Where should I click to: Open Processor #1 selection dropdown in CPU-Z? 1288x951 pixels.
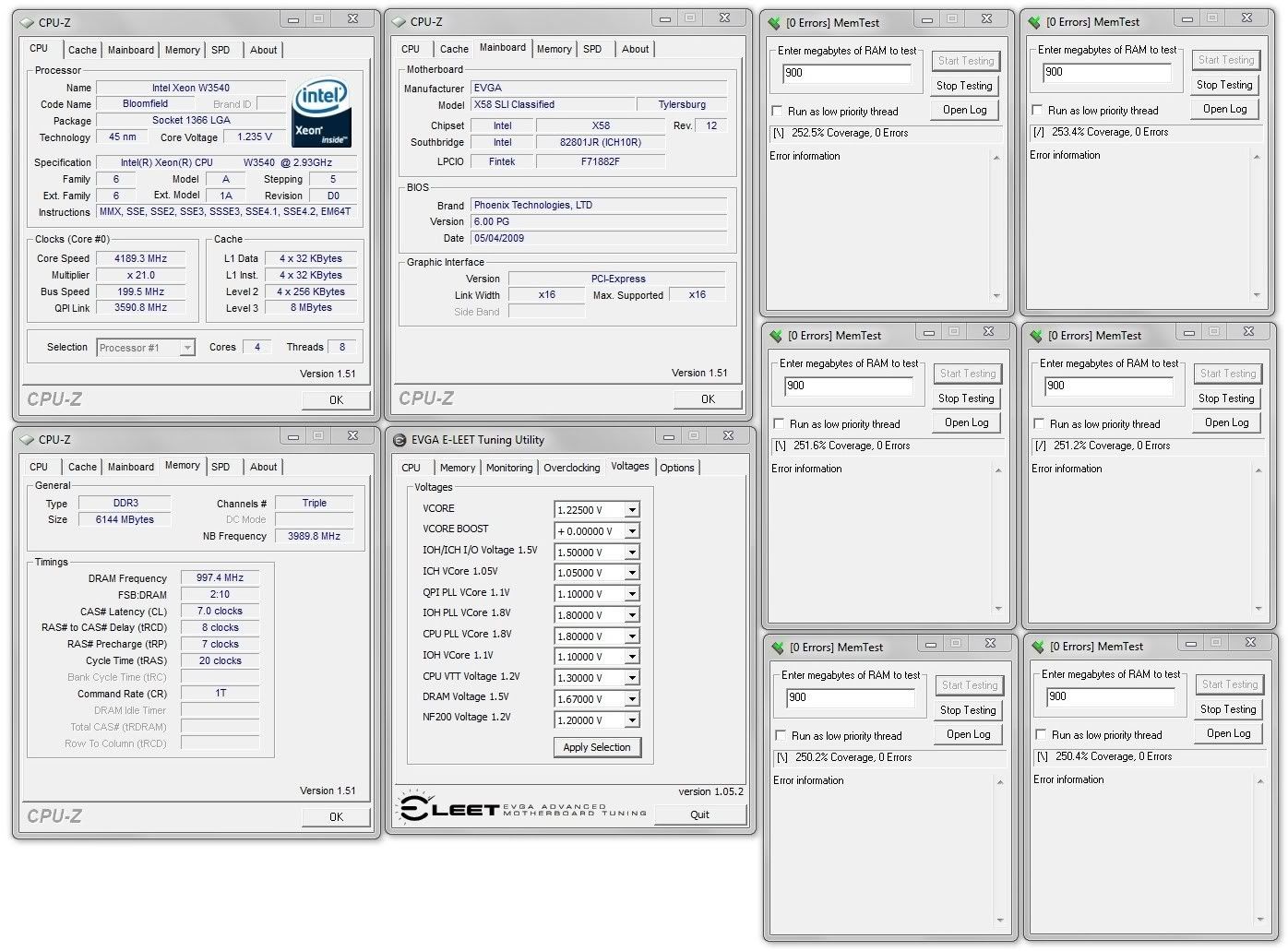(x=187, y=348)
